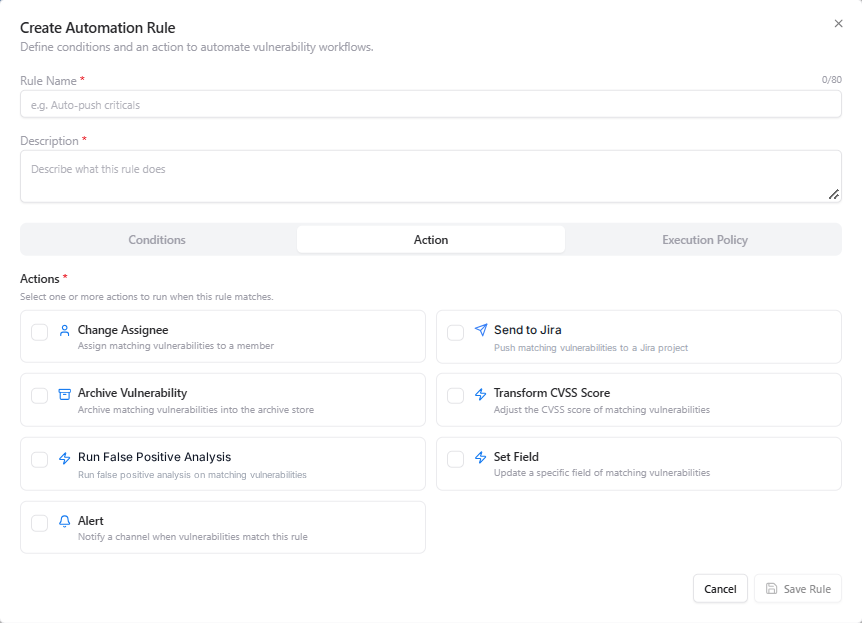The width and height of the screenshot is (862, 623).
Task: Check the Change Assignee checkbox
Action: pyautogui.click(x=40, y=332)
